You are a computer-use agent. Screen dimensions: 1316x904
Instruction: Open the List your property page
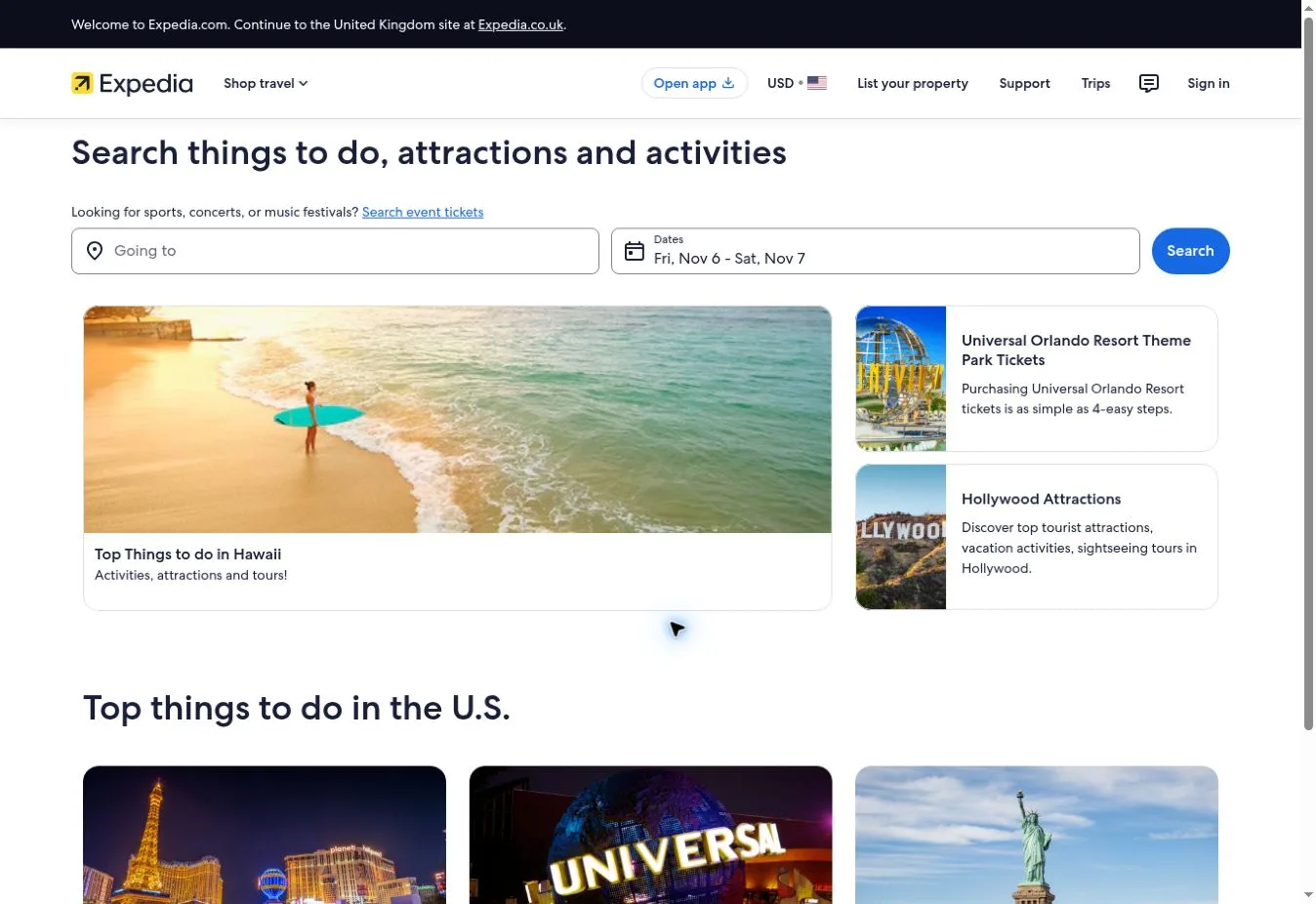[x=913, y=84]
